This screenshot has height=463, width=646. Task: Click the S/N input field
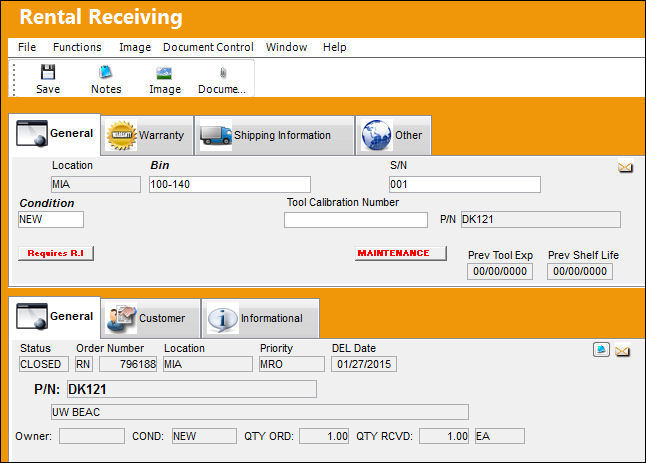coord(465,185)
